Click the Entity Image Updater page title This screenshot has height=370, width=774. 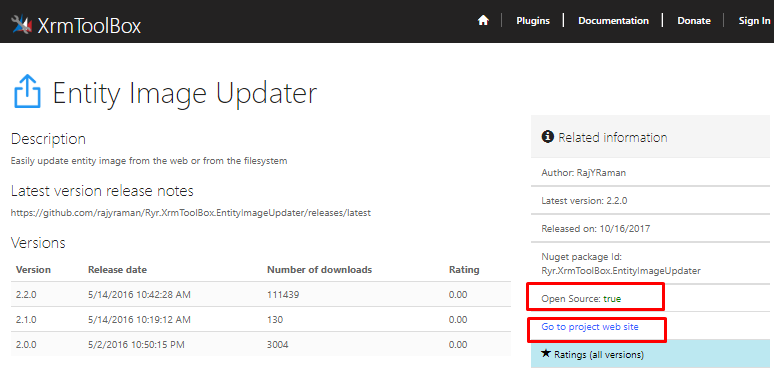185,93
